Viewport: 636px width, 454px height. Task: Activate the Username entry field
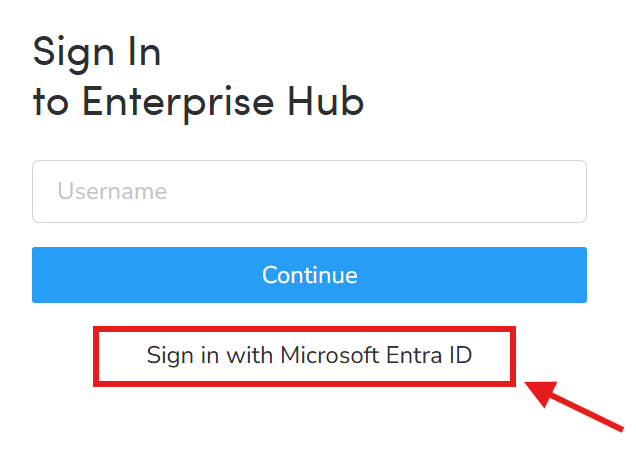[309, 191]
